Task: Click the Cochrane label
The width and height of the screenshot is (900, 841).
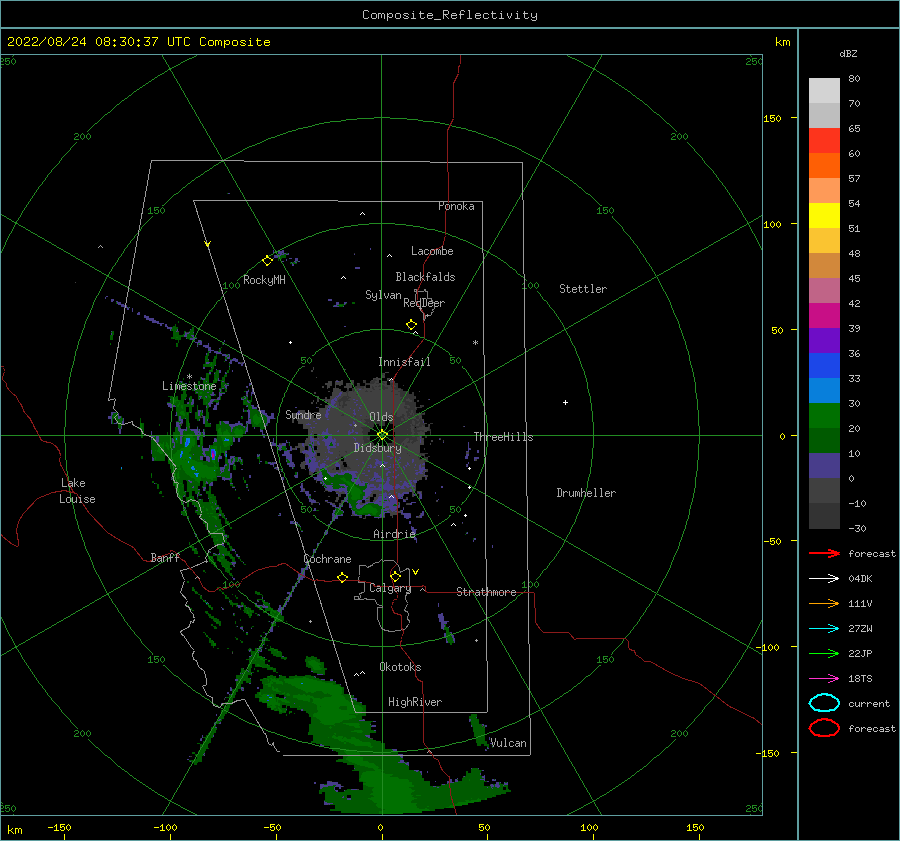Action: 327,559
